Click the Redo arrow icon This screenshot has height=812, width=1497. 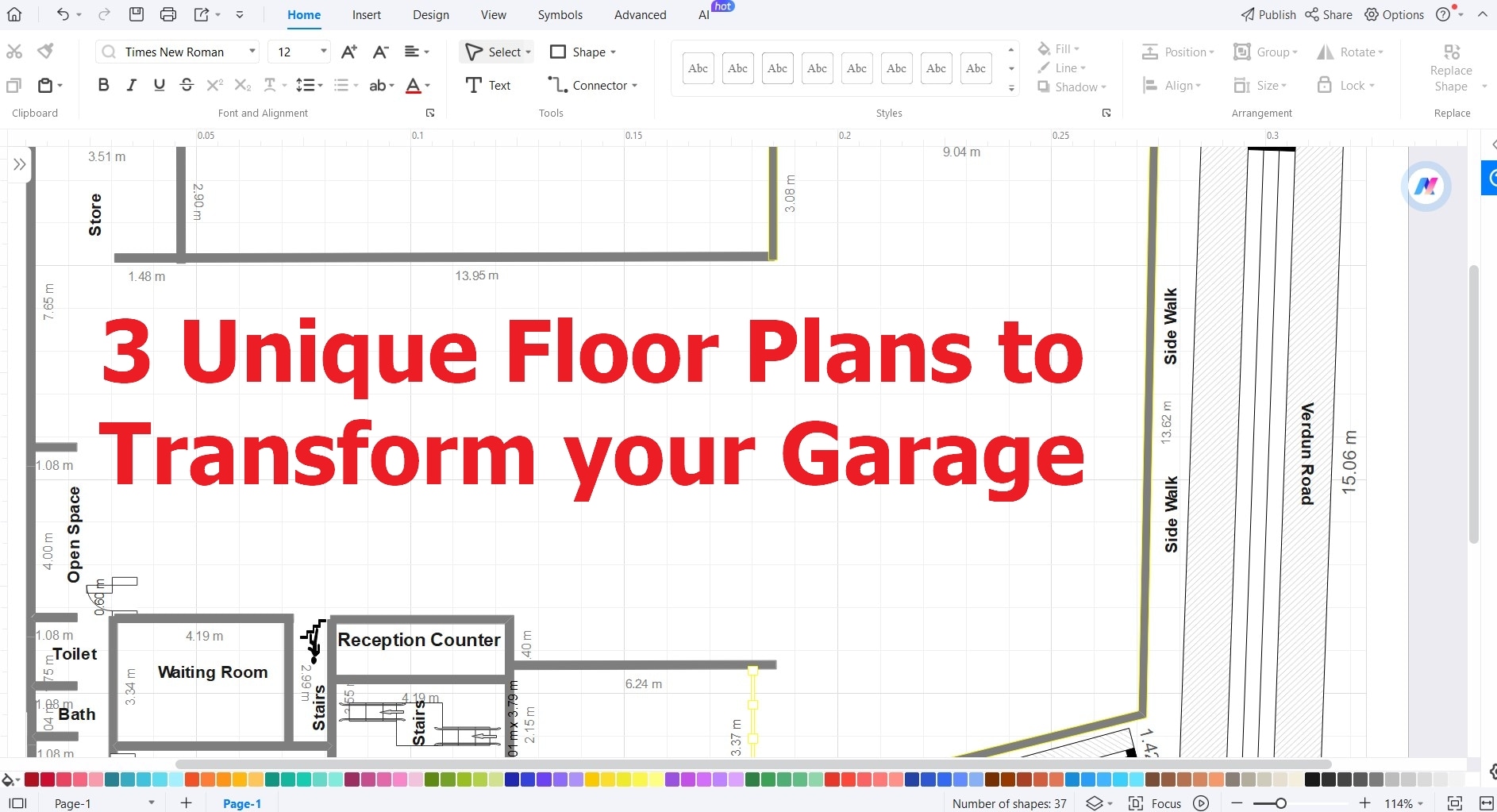click(104, 14)
